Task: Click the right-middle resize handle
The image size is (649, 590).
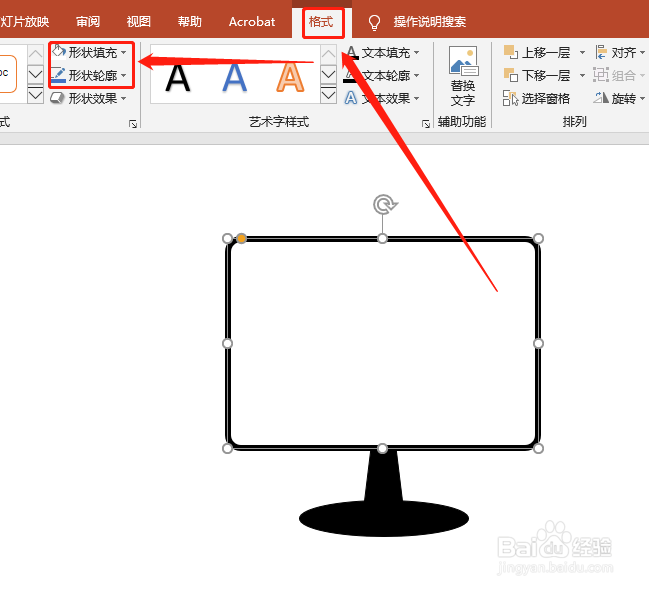Action: point(538,343)
